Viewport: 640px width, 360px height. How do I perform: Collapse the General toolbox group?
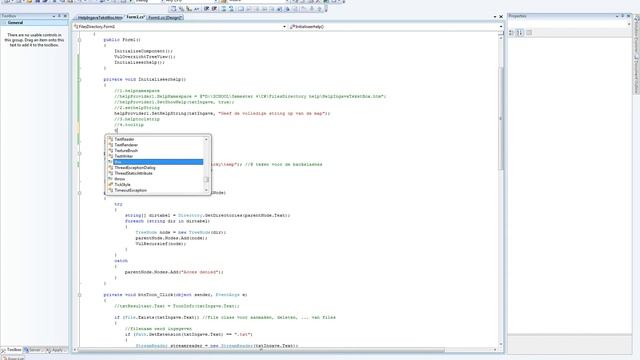(x=4, y=23)
